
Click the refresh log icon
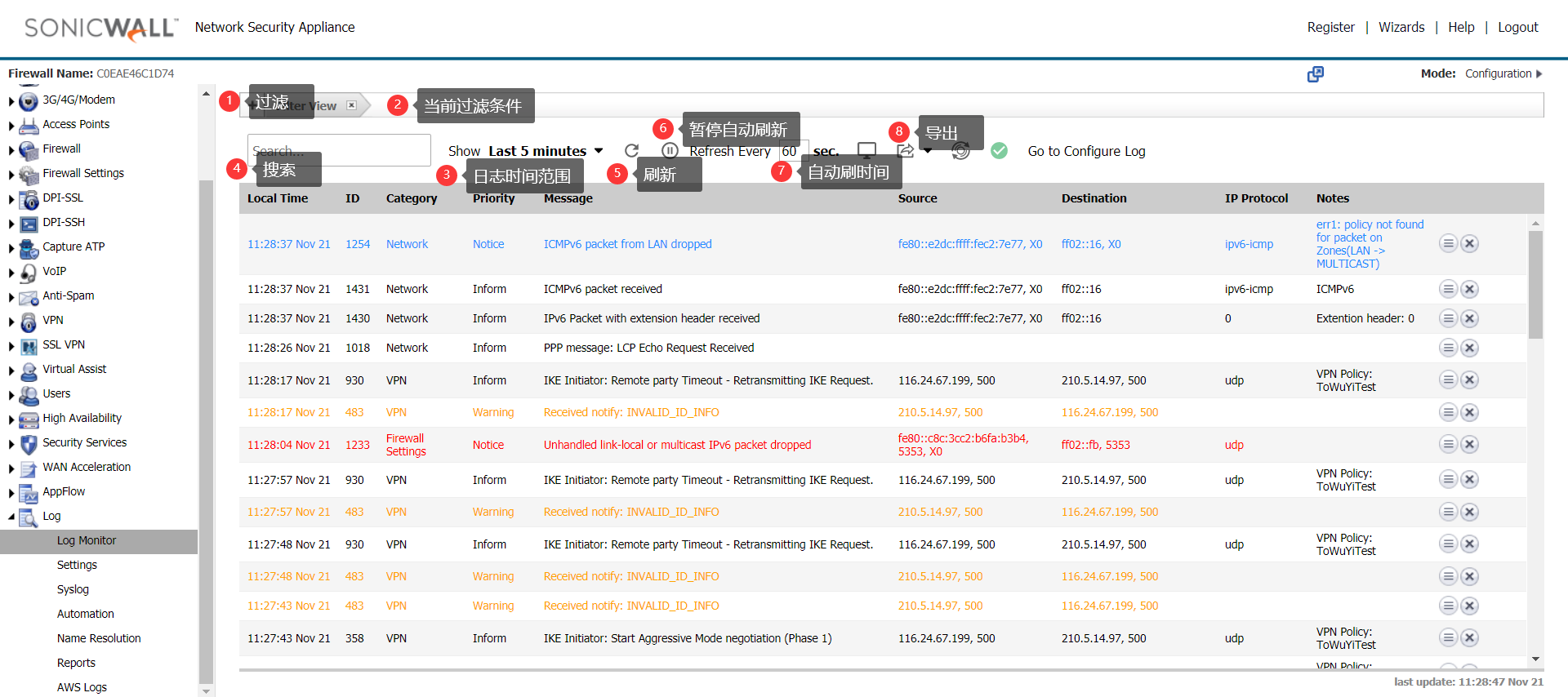point(631,151)
